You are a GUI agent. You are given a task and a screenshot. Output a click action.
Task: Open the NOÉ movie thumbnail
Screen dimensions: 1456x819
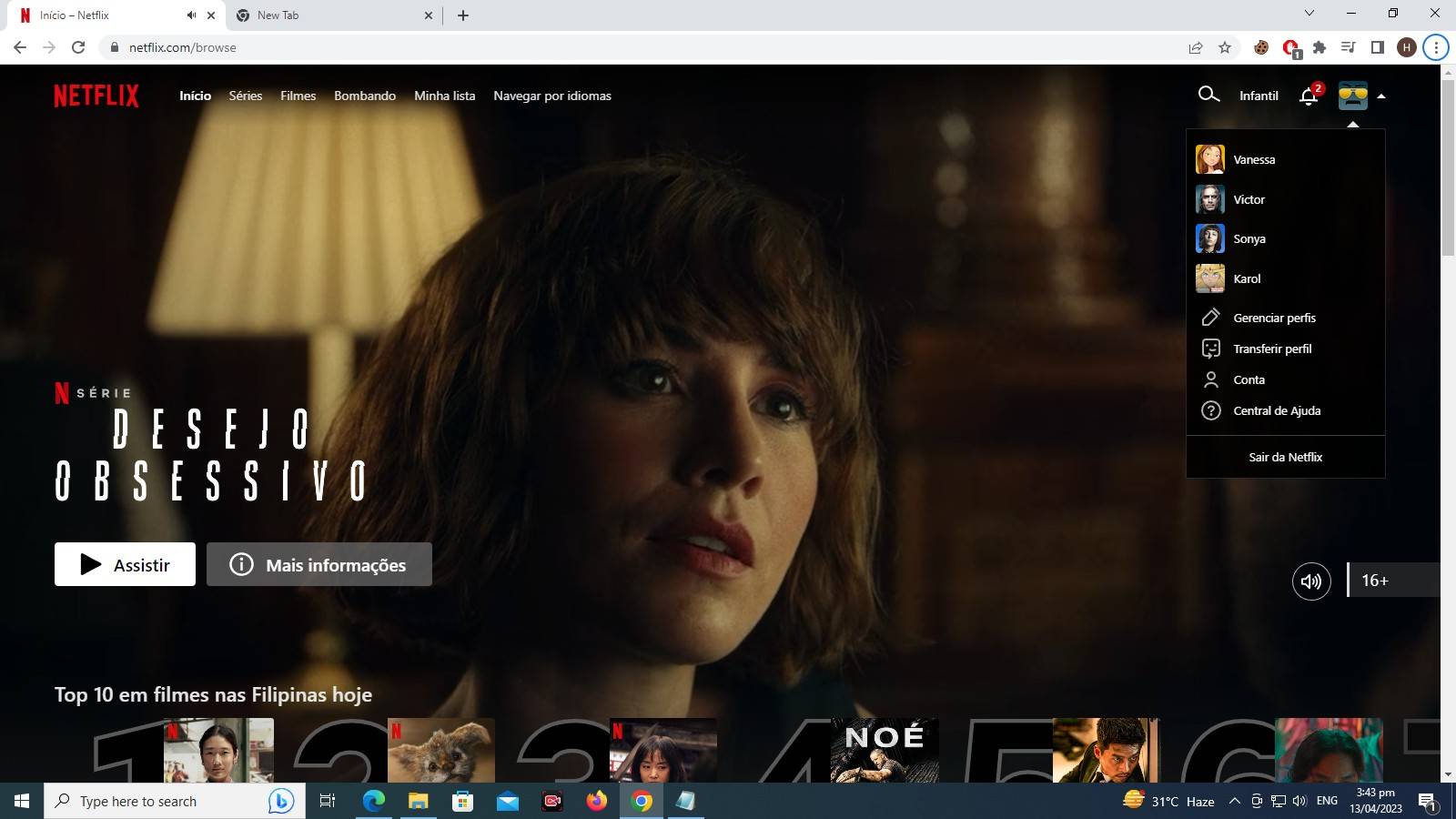(885, 750)
